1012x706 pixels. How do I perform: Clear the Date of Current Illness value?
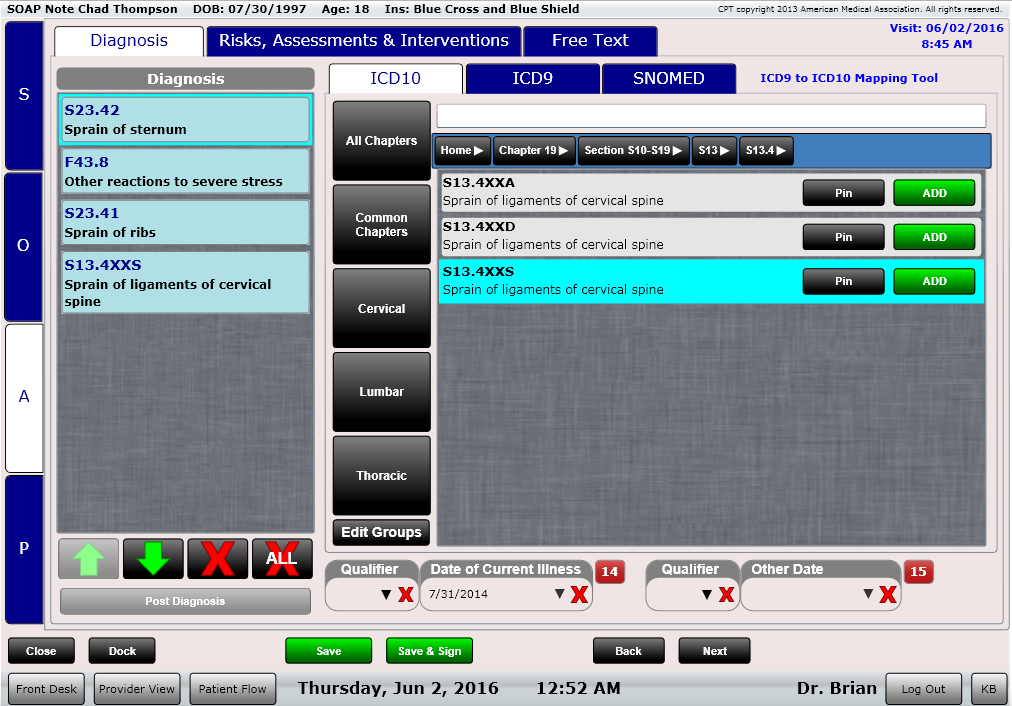click(x=578, y=595)
